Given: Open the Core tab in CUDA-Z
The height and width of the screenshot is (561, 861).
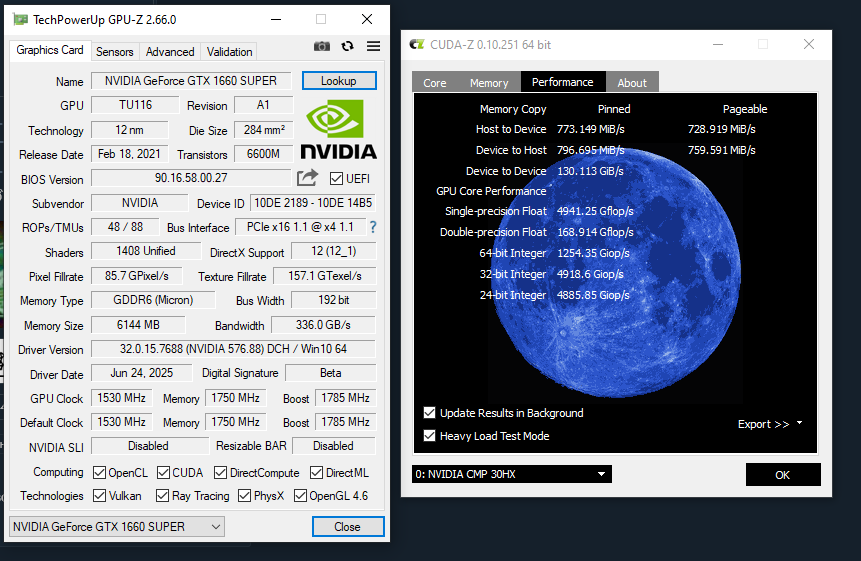Looking at the screenshot, I should pos(435,83).
